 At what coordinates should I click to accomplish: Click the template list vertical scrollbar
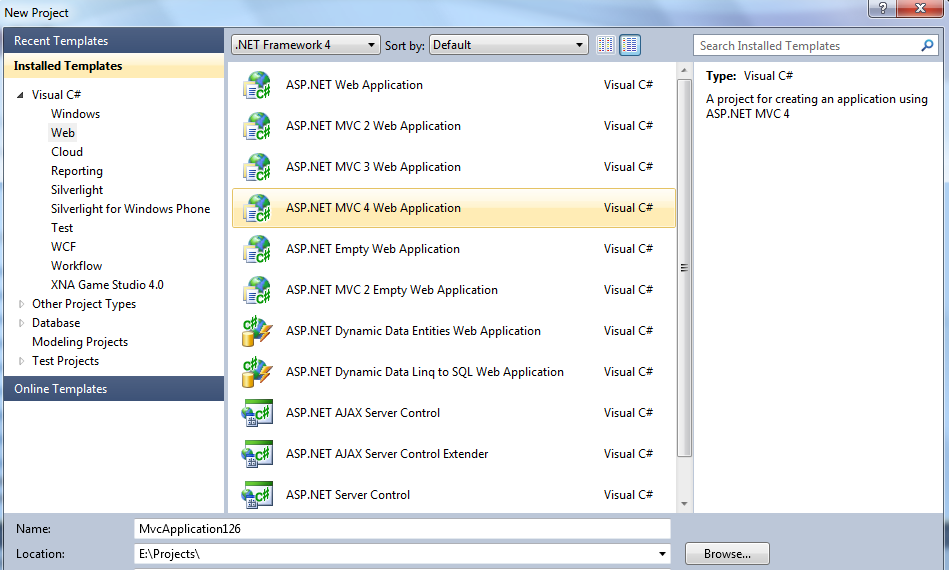tap(684, 268)
